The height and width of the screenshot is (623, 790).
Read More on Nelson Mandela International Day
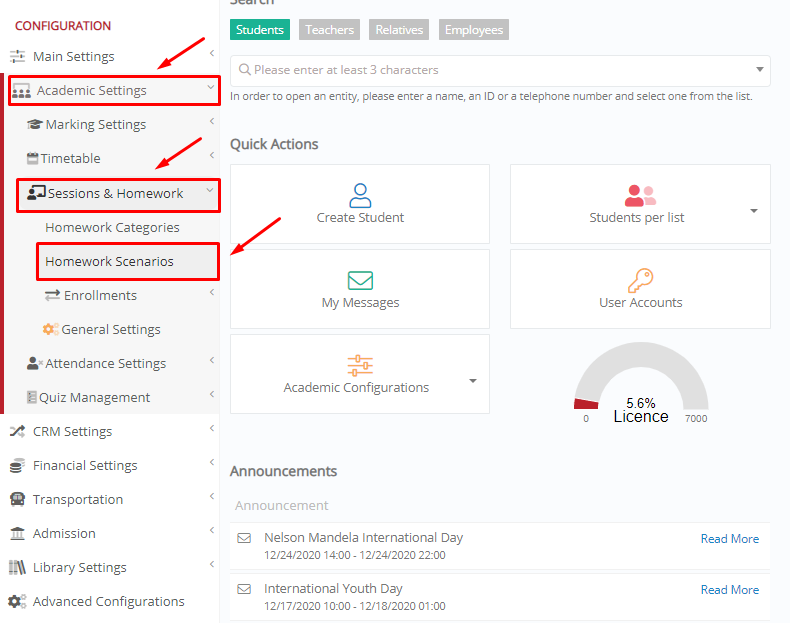point(730,539)
